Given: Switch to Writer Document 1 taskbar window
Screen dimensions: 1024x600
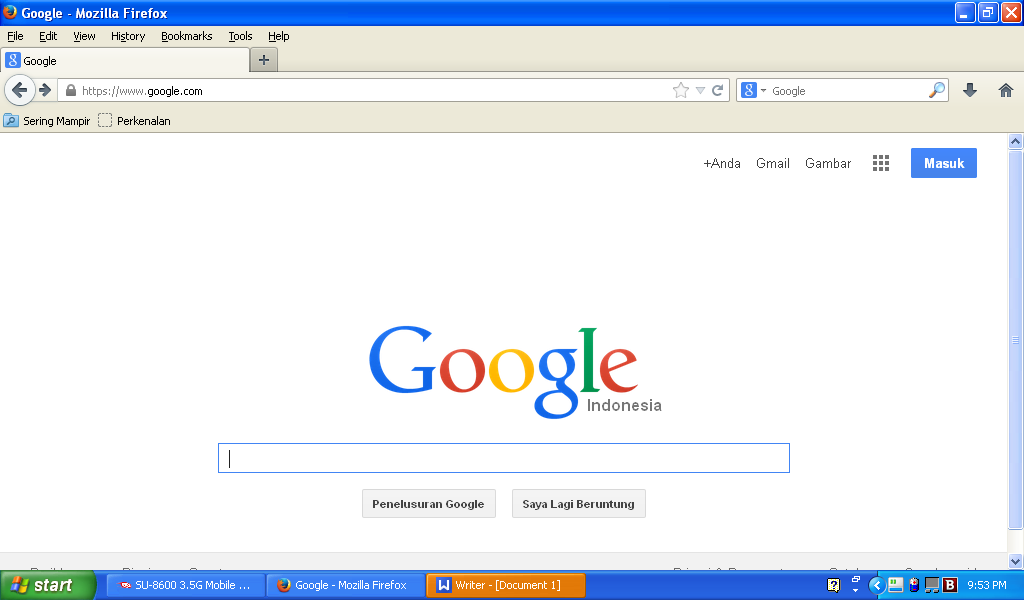Looking at the screenshot, I should tap(505, 585).
